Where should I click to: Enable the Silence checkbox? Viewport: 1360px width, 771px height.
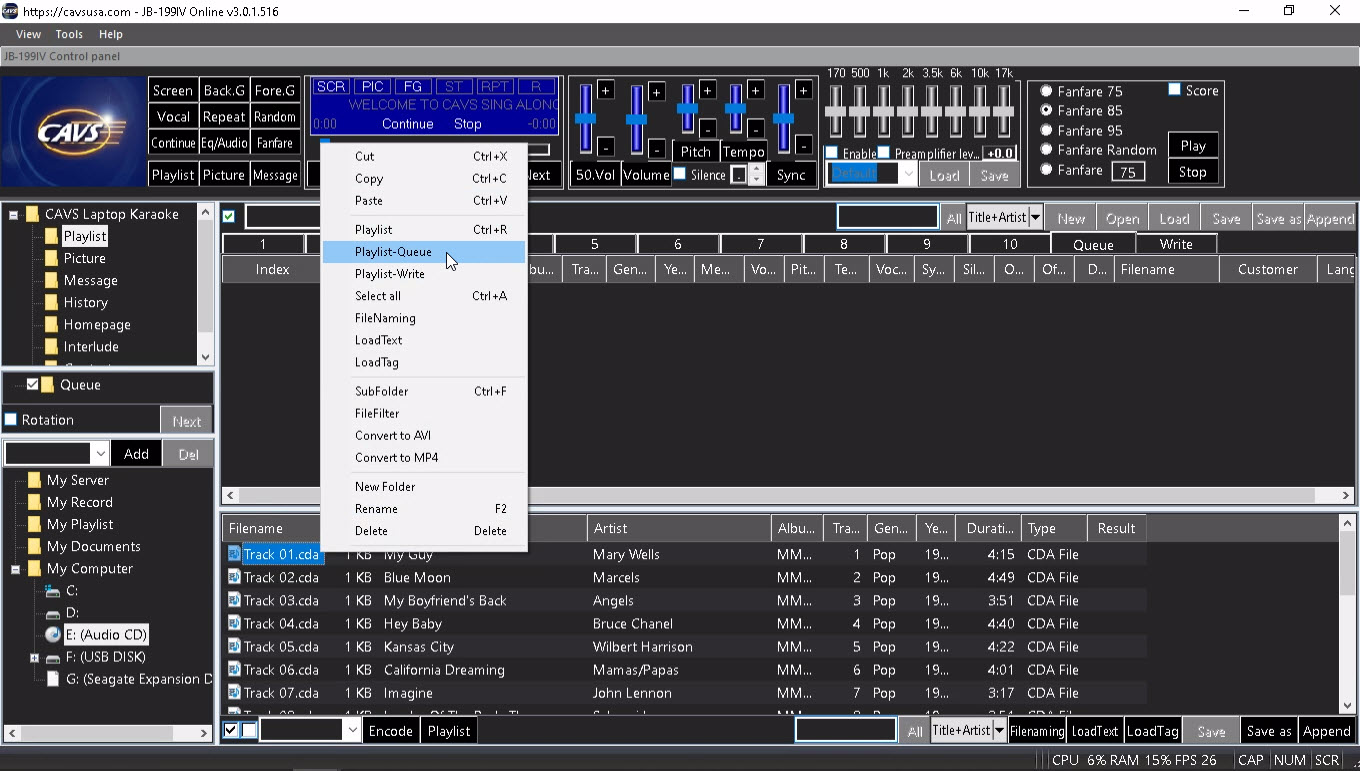680,174
